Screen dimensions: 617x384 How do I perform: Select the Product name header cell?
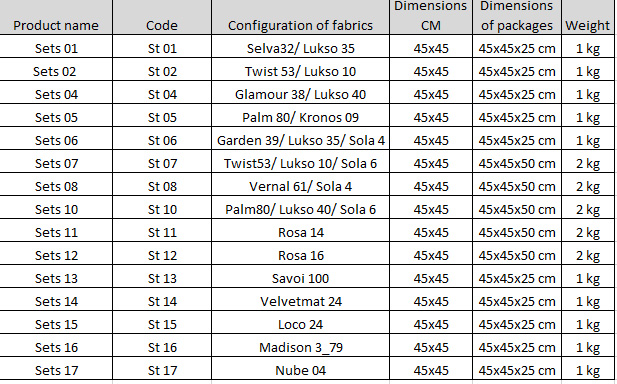point(56,17)
